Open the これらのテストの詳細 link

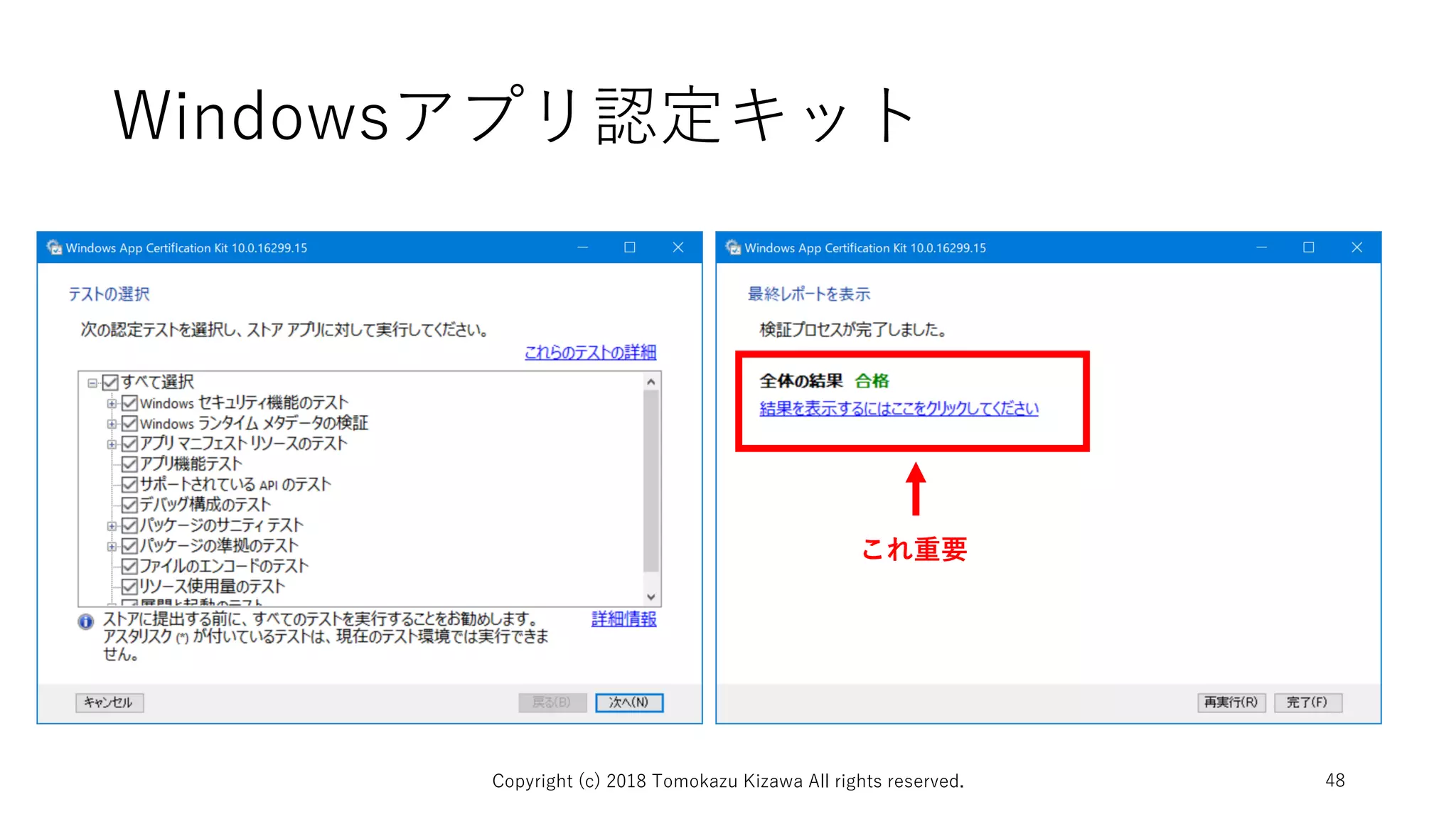click(x=590, y=353)
